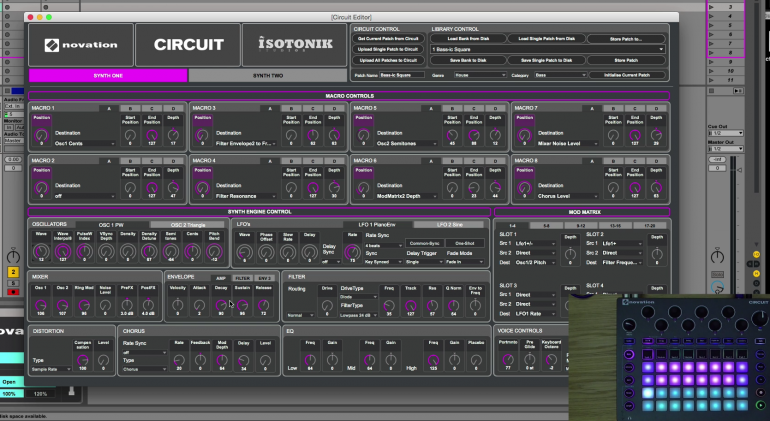
Task: Open Distortion Type dropdown Sample Rate
Action: pos(51,369)
